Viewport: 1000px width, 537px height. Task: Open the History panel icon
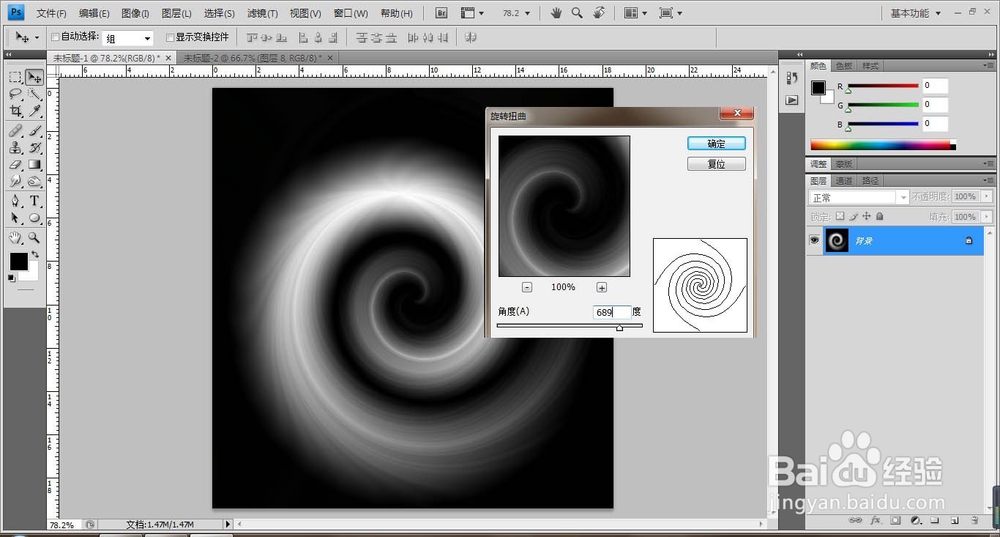791,78
